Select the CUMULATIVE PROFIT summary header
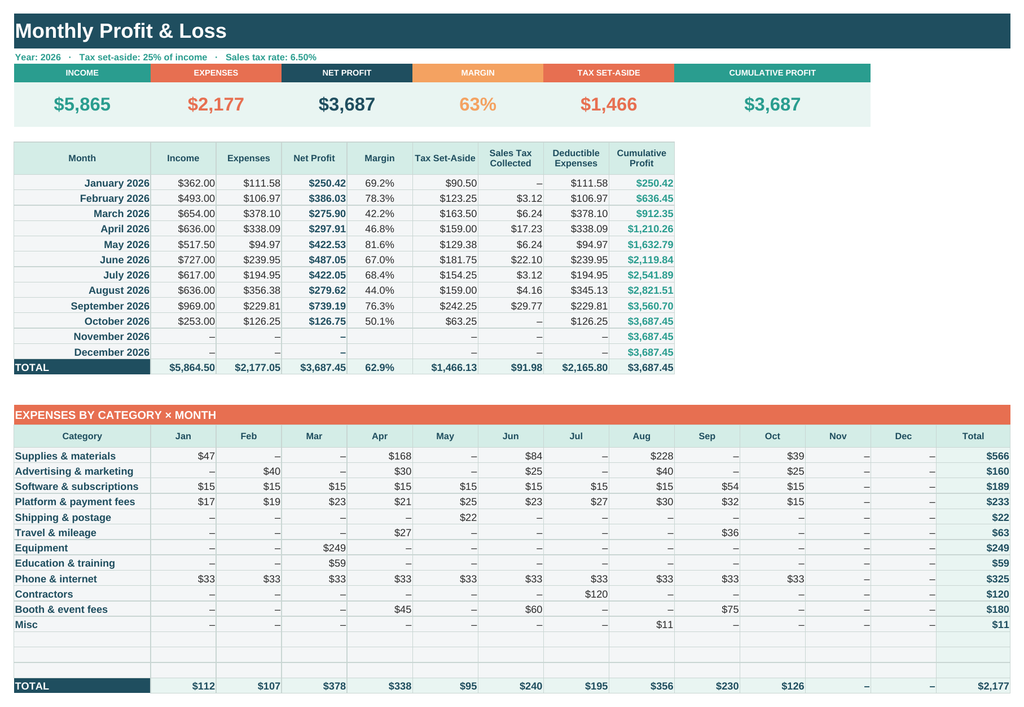Image resolution: width=1024 pixels, height=707 pixels. 772,72
